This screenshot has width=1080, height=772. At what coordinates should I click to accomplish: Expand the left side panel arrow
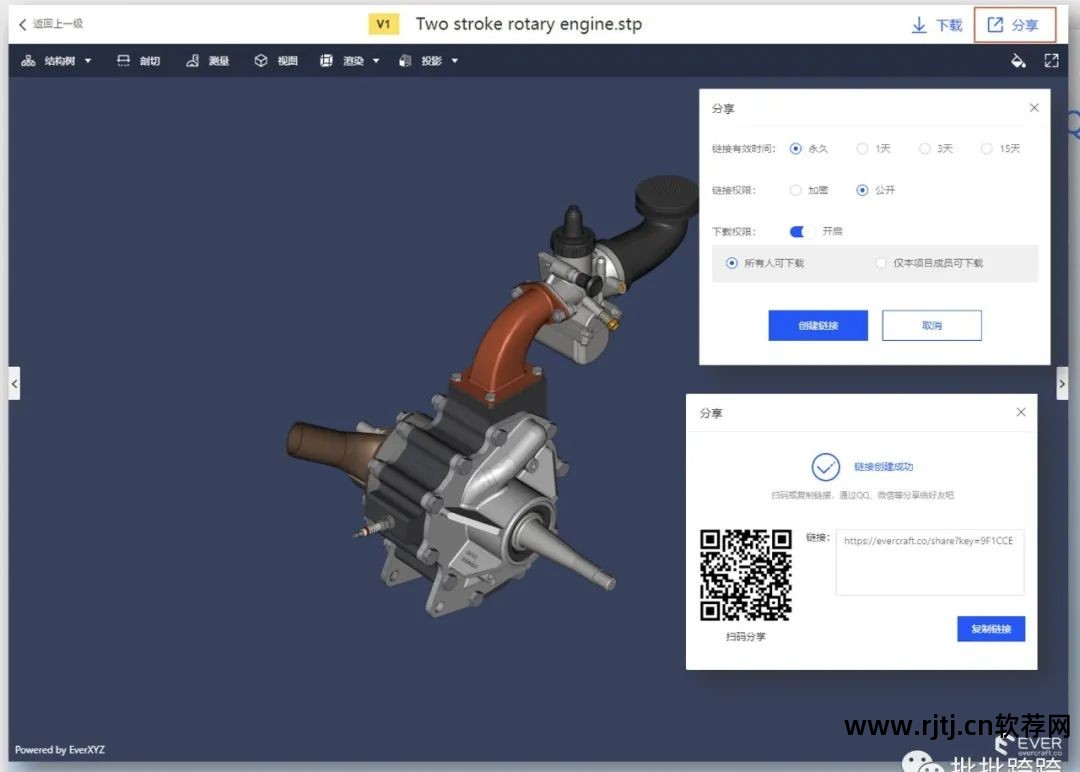click(14, 383)
